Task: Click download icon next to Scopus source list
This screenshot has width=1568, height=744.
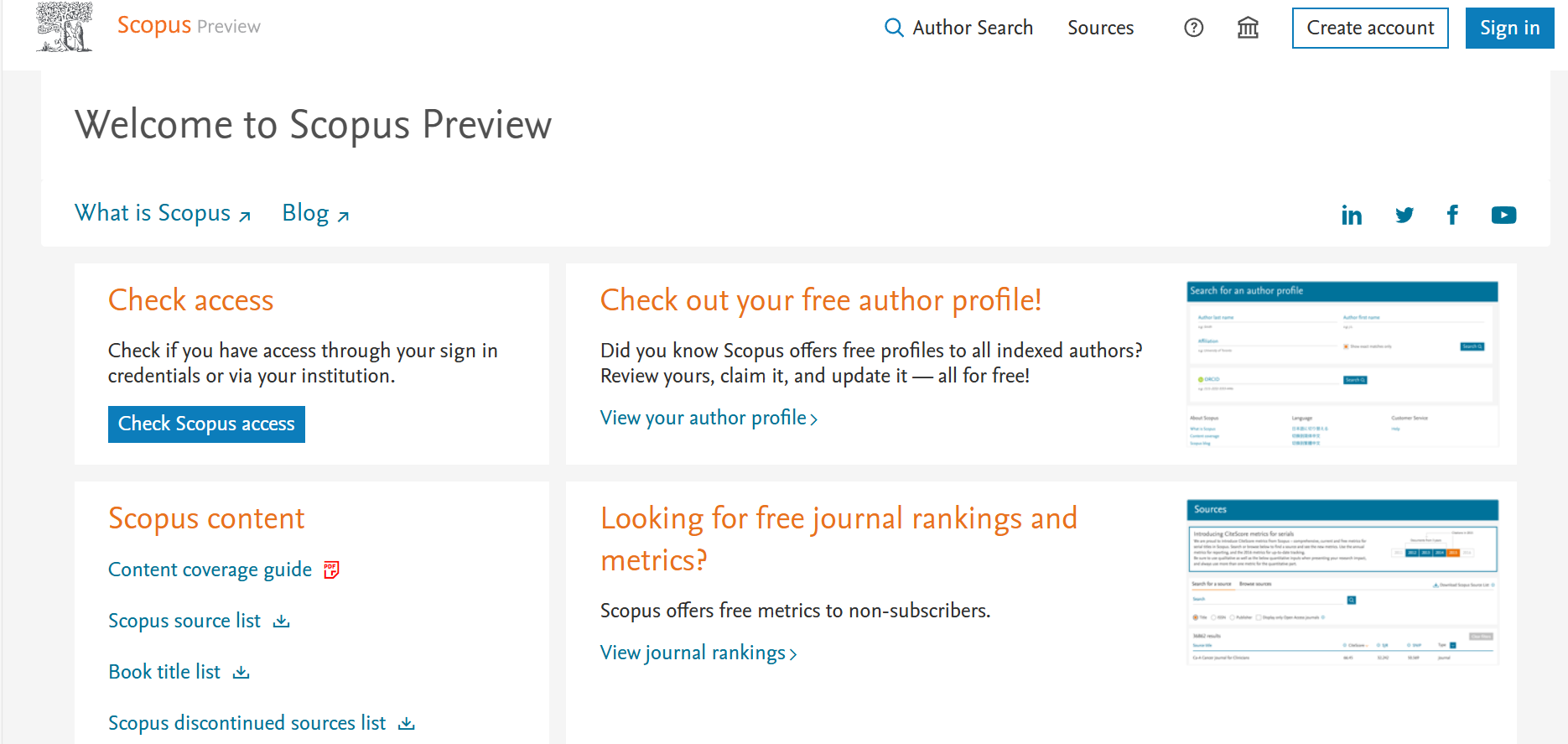Action: (282, 622)
